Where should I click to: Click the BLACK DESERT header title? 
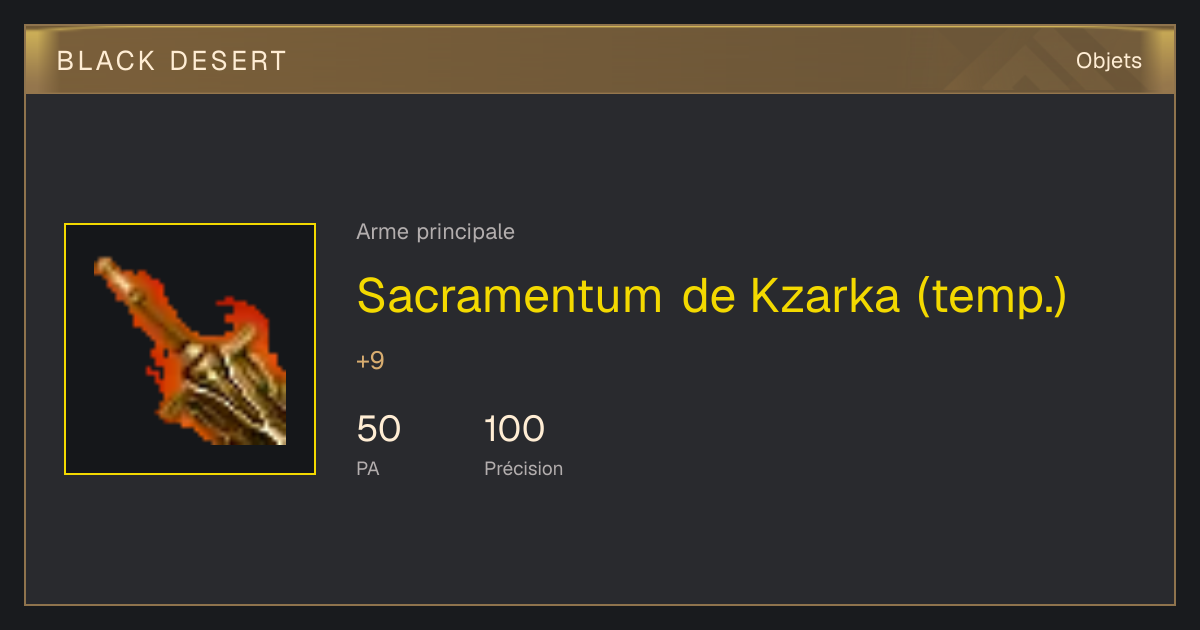tap(172, 61)
